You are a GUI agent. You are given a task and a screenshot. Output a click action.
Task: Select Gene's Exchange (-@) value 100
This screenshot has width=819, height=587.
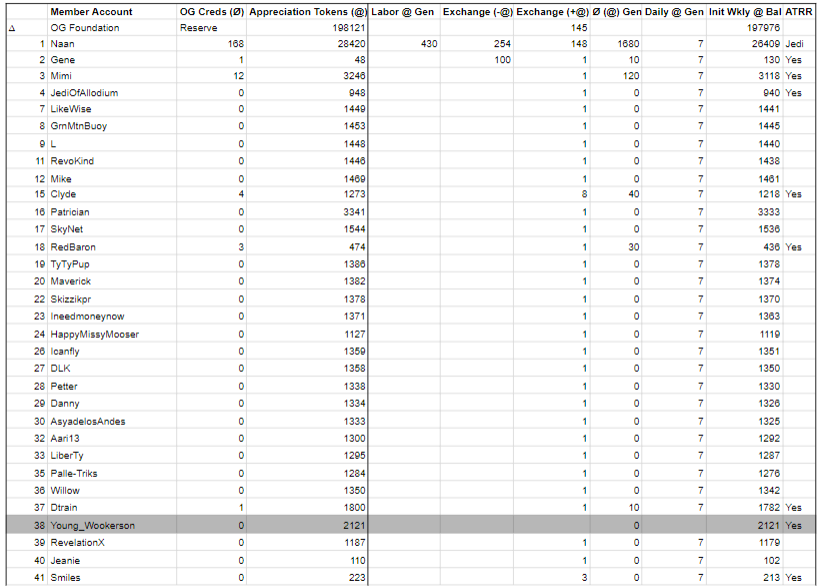click(x=502, y=60)
